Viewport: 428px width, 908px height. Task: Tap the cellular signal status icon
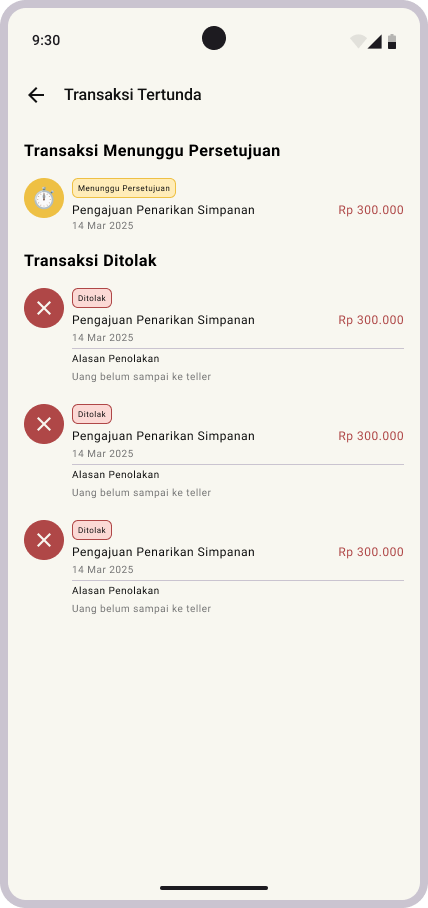[375, 41]
